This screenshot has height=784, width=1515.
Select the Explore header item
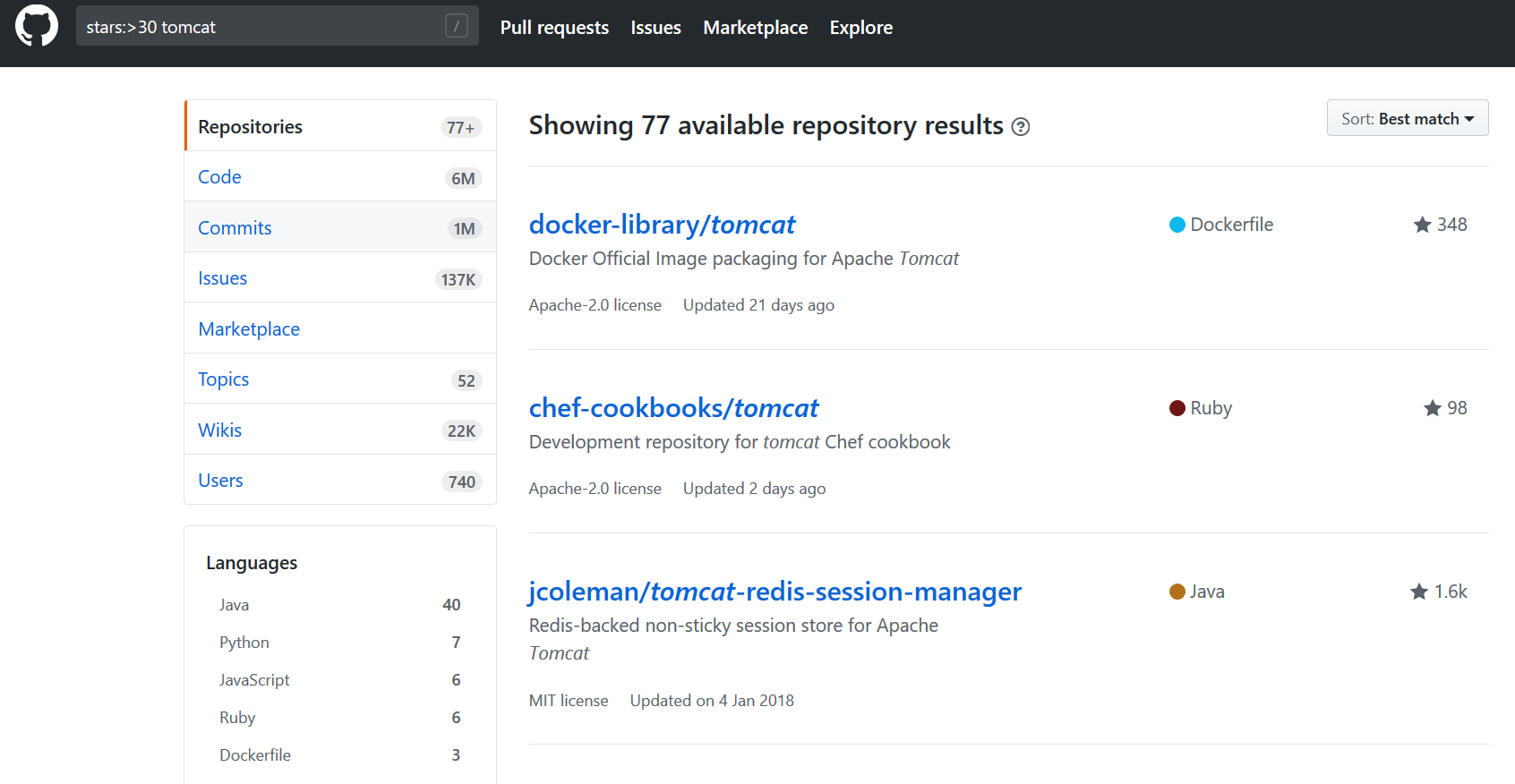[860, 28]
